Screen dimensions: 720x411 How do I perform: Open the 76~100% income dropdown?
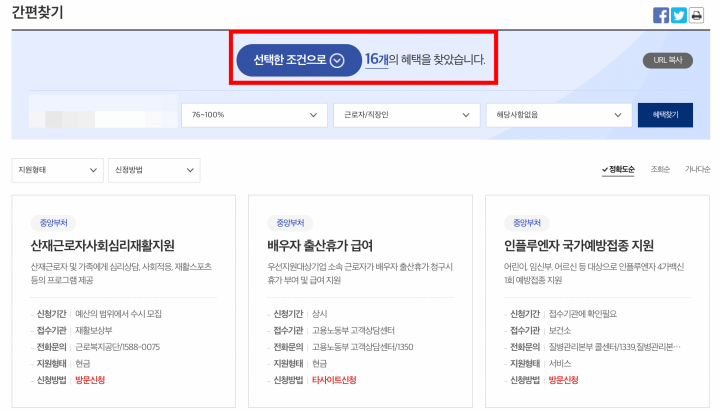pos(254,115)
